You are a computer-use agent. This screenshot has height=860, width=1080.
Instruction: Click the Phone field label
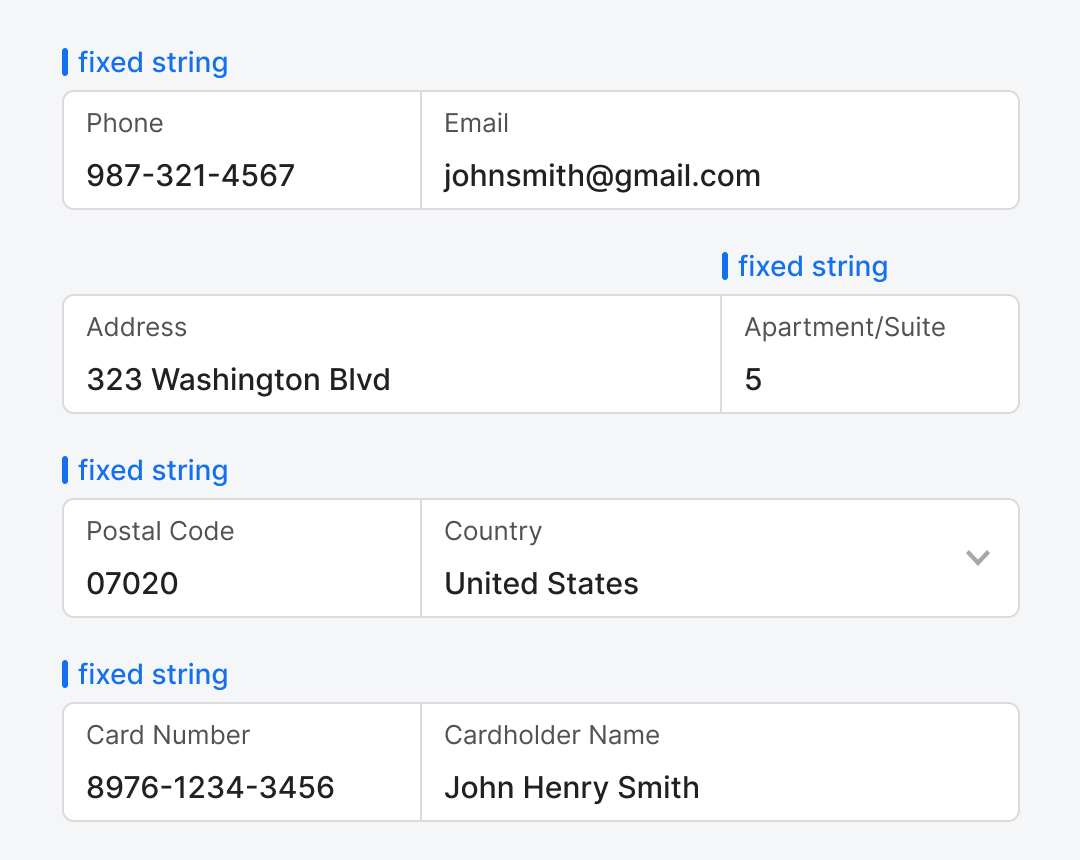coord(125,123)
